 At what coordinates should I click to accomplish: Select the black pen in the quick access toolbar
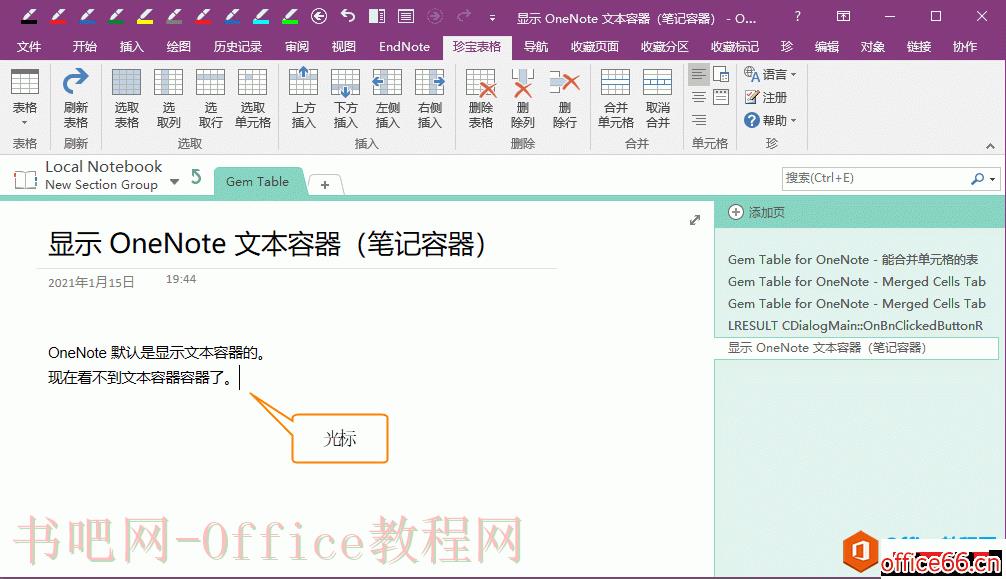[x=28, y=16]
